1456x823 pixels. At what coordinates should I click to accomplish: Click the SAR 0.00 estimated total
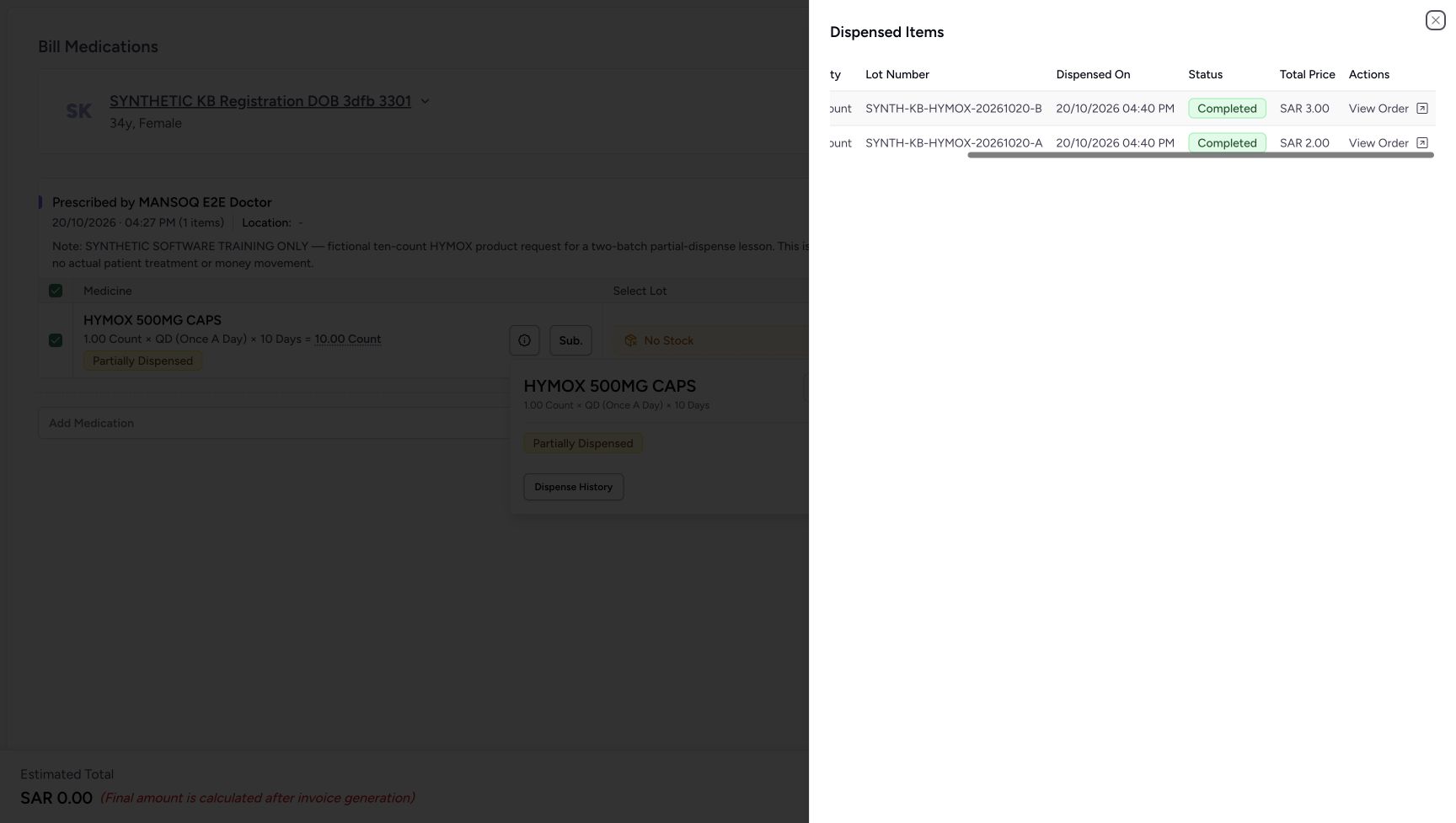pyautogui.click(x=56, y=798)
